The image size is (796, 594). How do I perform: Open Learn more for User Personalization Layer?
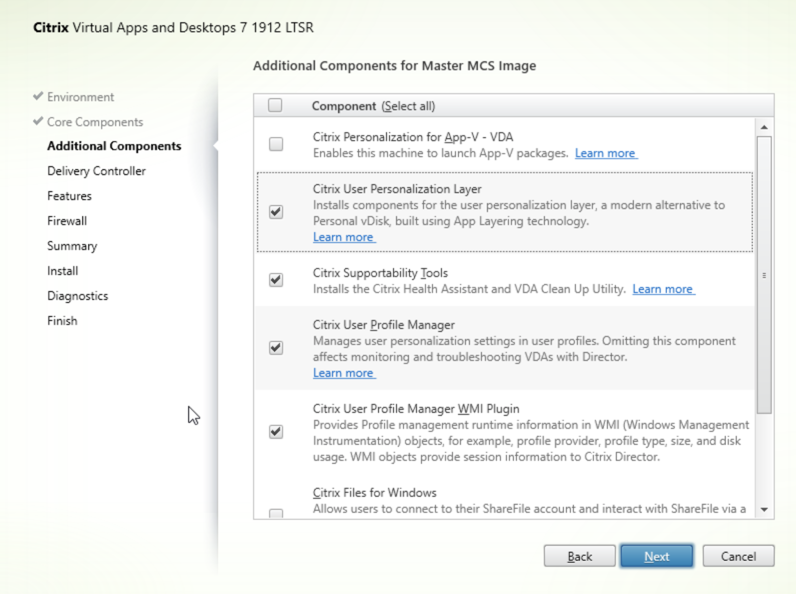344,237
